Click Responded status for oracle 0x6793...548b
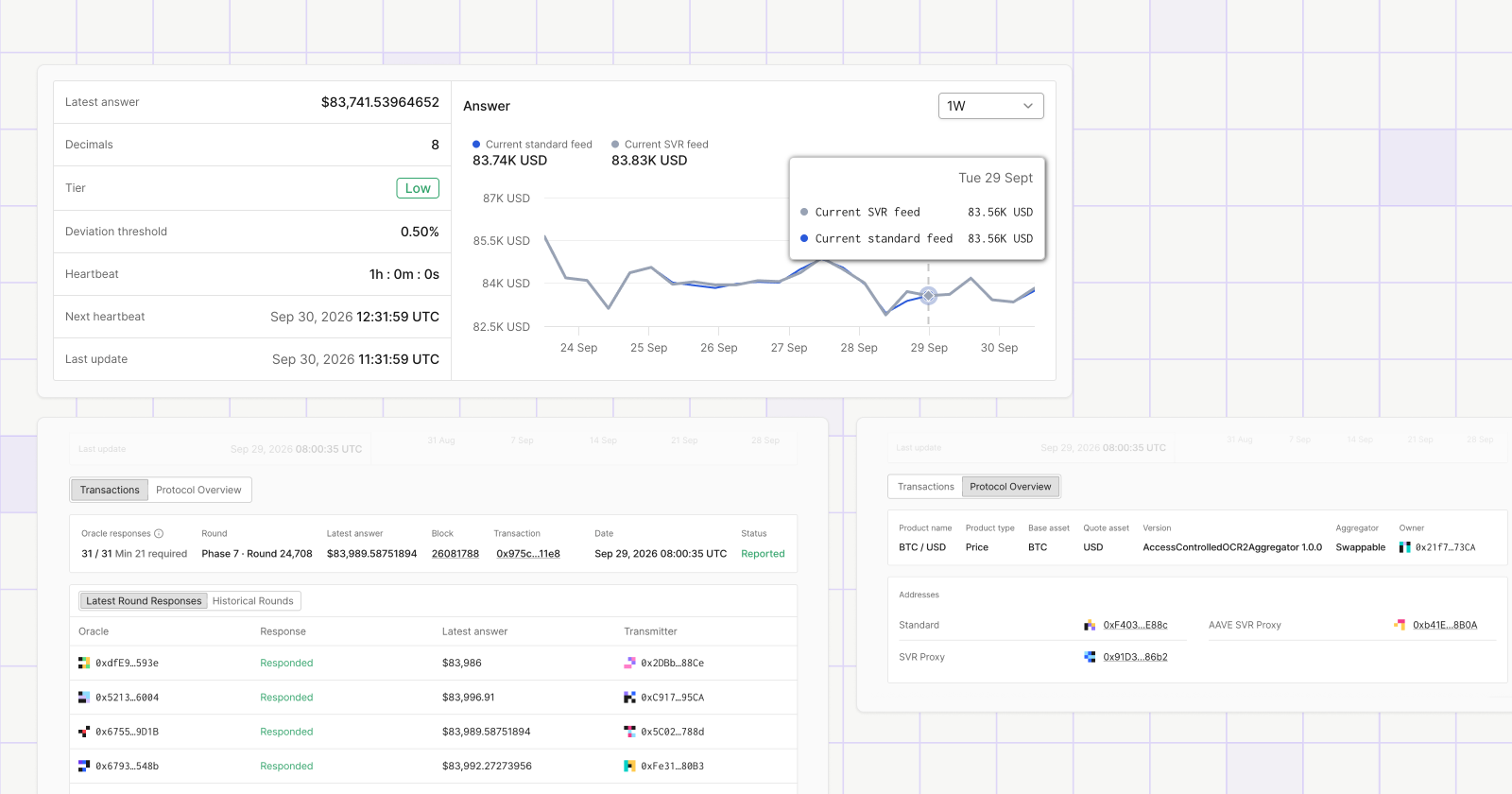Viewport: 1512px width, 794px height. pyautogui.click(x=286, y=766)
